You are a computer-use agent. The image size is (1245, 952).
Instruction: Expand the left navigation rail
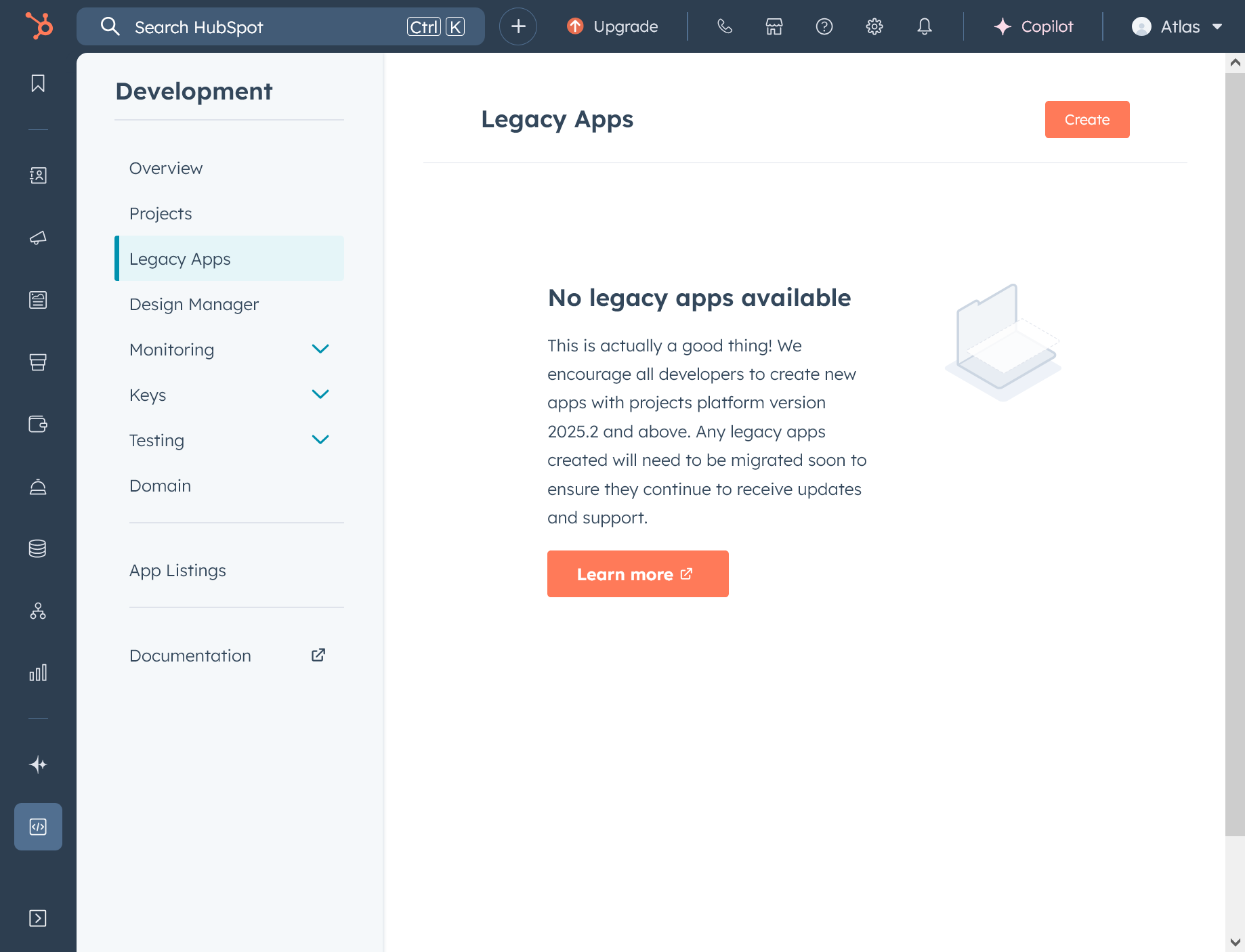tap(38, 918)
